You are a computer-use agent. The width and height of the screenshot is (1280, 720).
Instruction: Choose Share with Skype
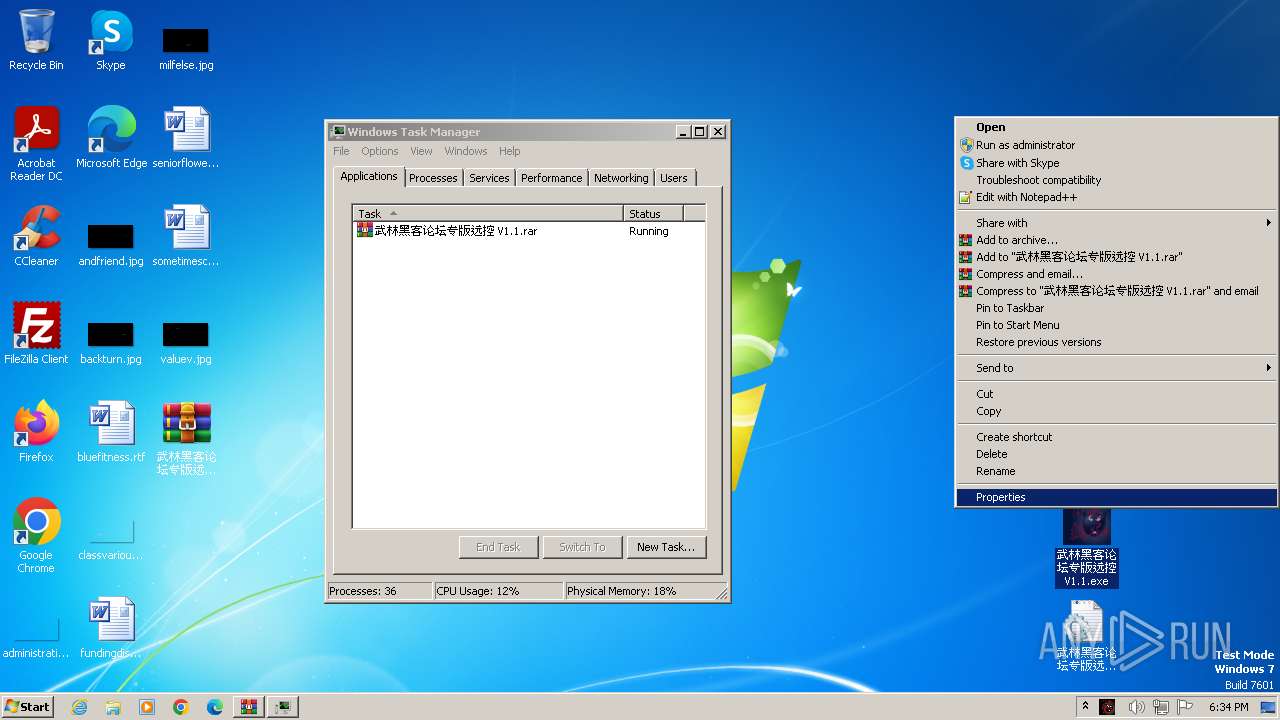coord(1116,163)
